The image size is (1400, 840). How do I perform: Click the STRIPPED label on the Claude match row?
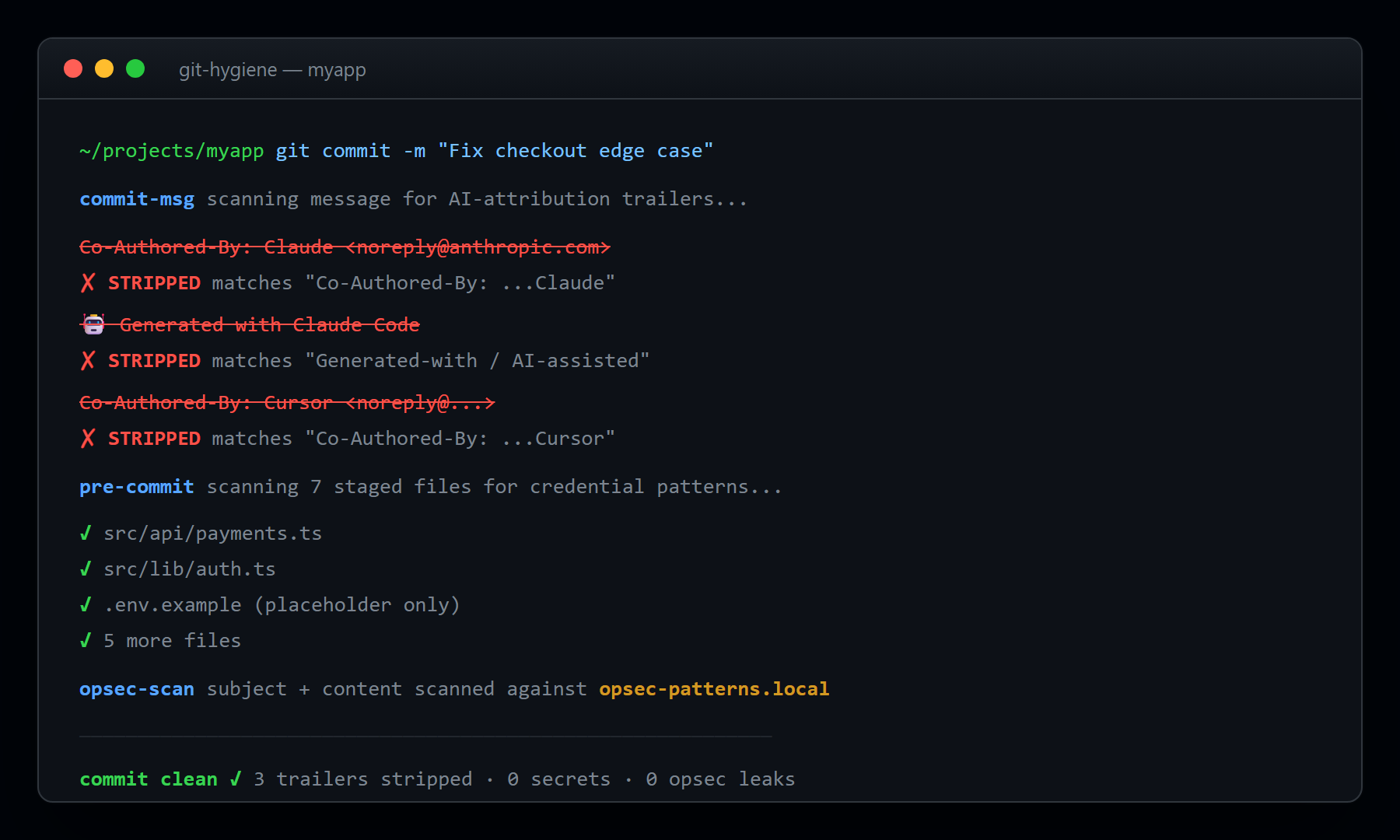154,283
